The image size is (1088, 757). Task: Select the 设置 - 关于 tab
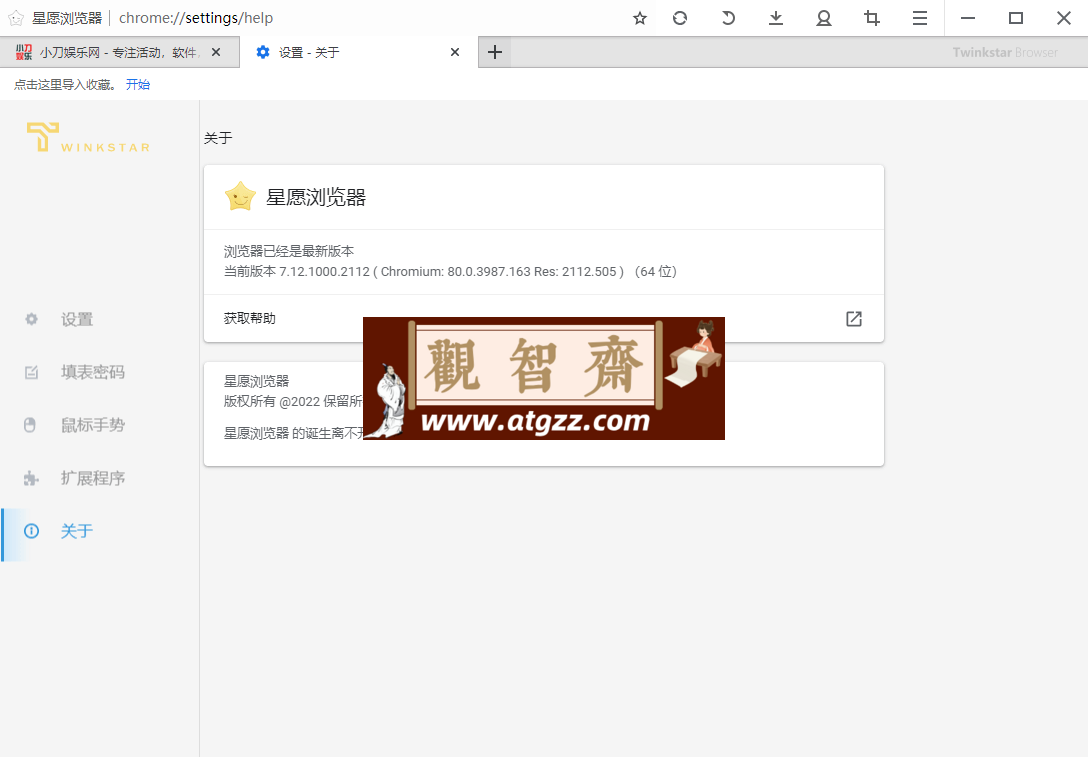pos(359,52)
